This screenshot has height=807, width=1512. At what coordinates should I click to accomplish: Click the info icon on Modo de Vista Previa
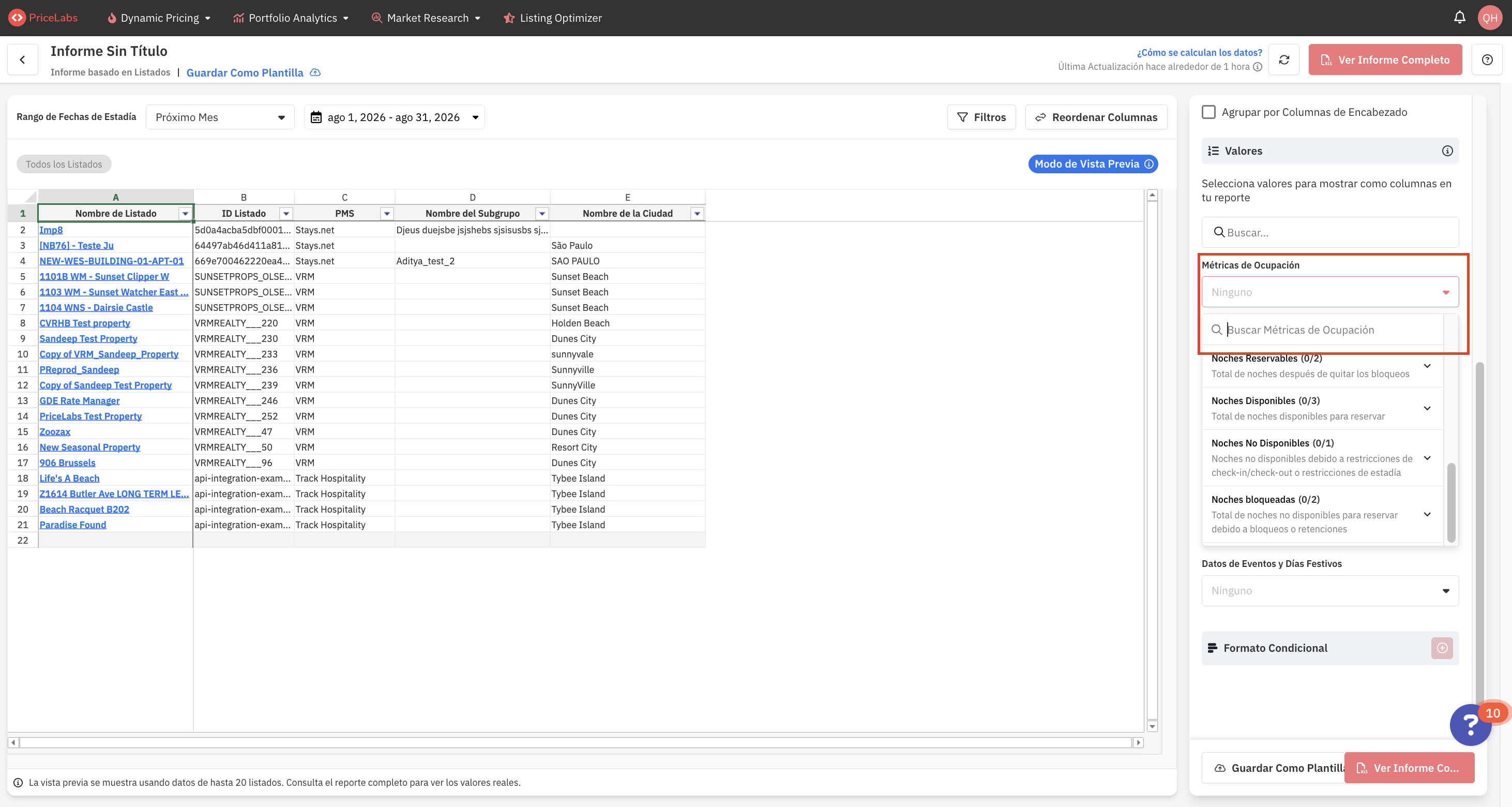click(x=1148, y=164)
